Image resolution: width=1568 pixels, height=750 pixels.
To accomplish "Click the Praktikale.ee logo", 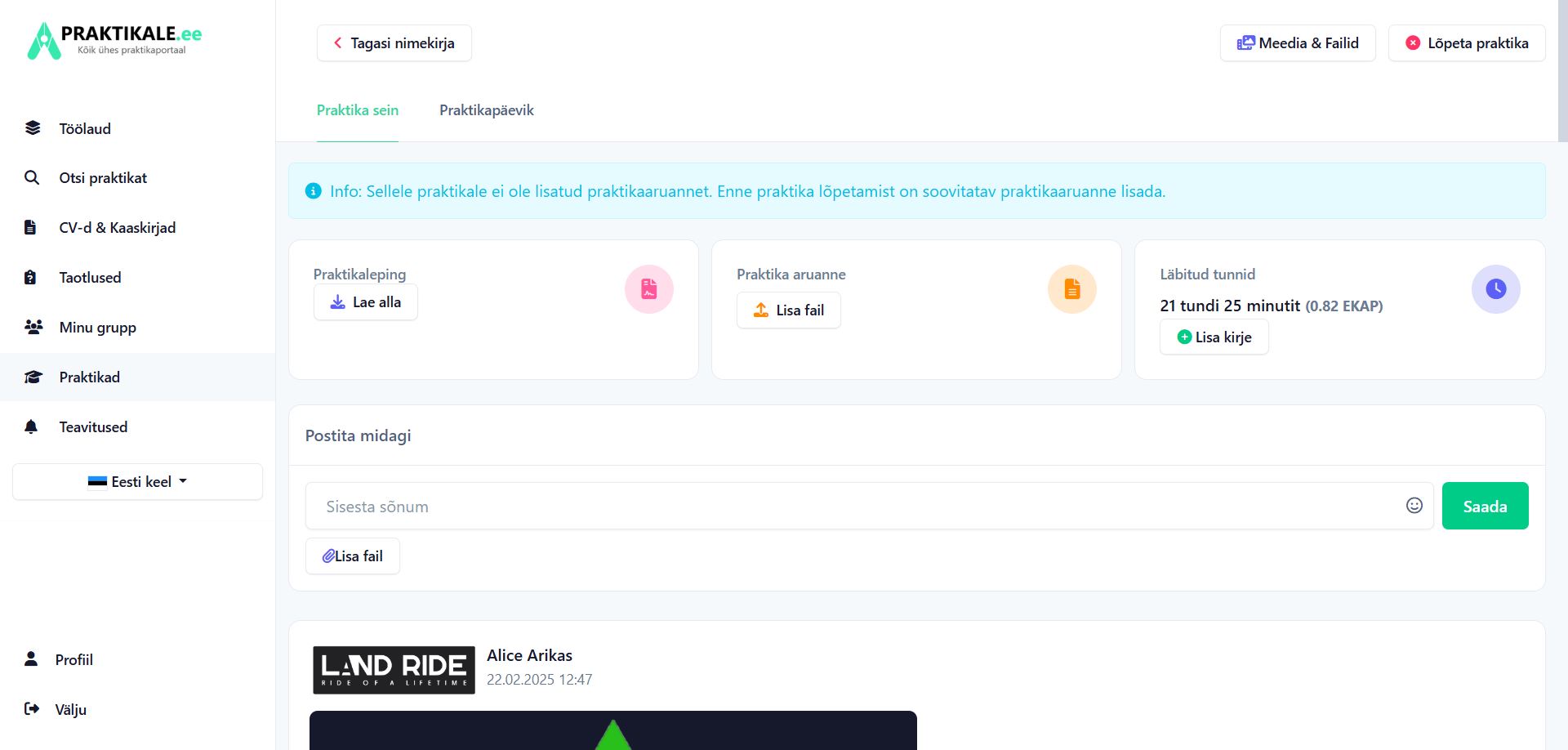I will click(x=114, y=40).
